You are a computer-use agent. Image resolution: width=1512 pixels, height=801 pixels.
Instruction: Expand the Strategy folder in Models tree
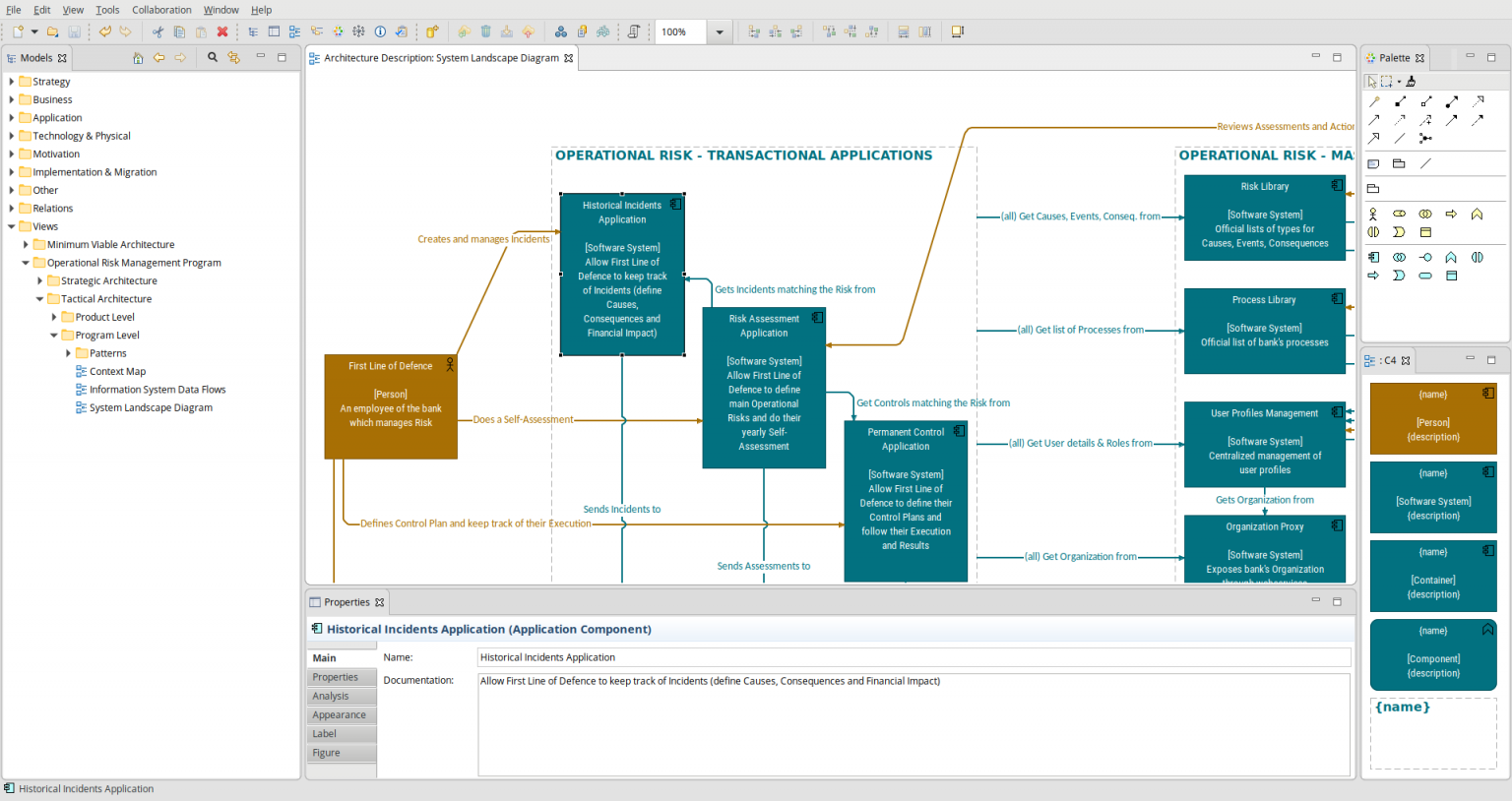(x=11, y=81)
